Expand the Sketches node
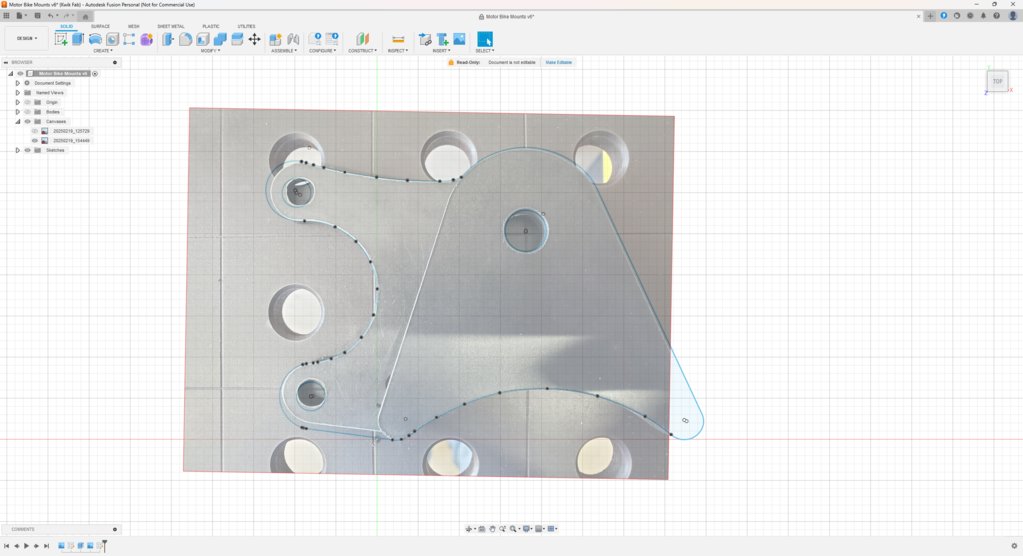Viewport: 1023px width, 556px height. (x=18, y=150)
